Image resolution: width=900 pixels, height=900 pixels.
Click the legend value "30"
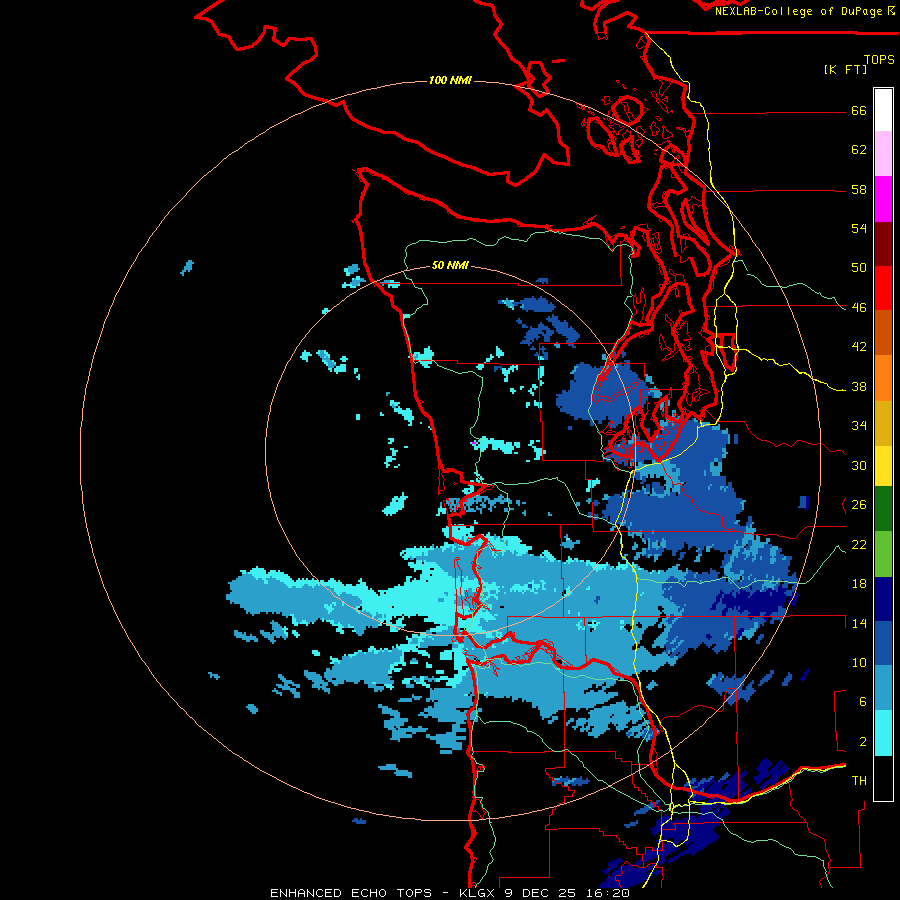[x=859, y=465]
